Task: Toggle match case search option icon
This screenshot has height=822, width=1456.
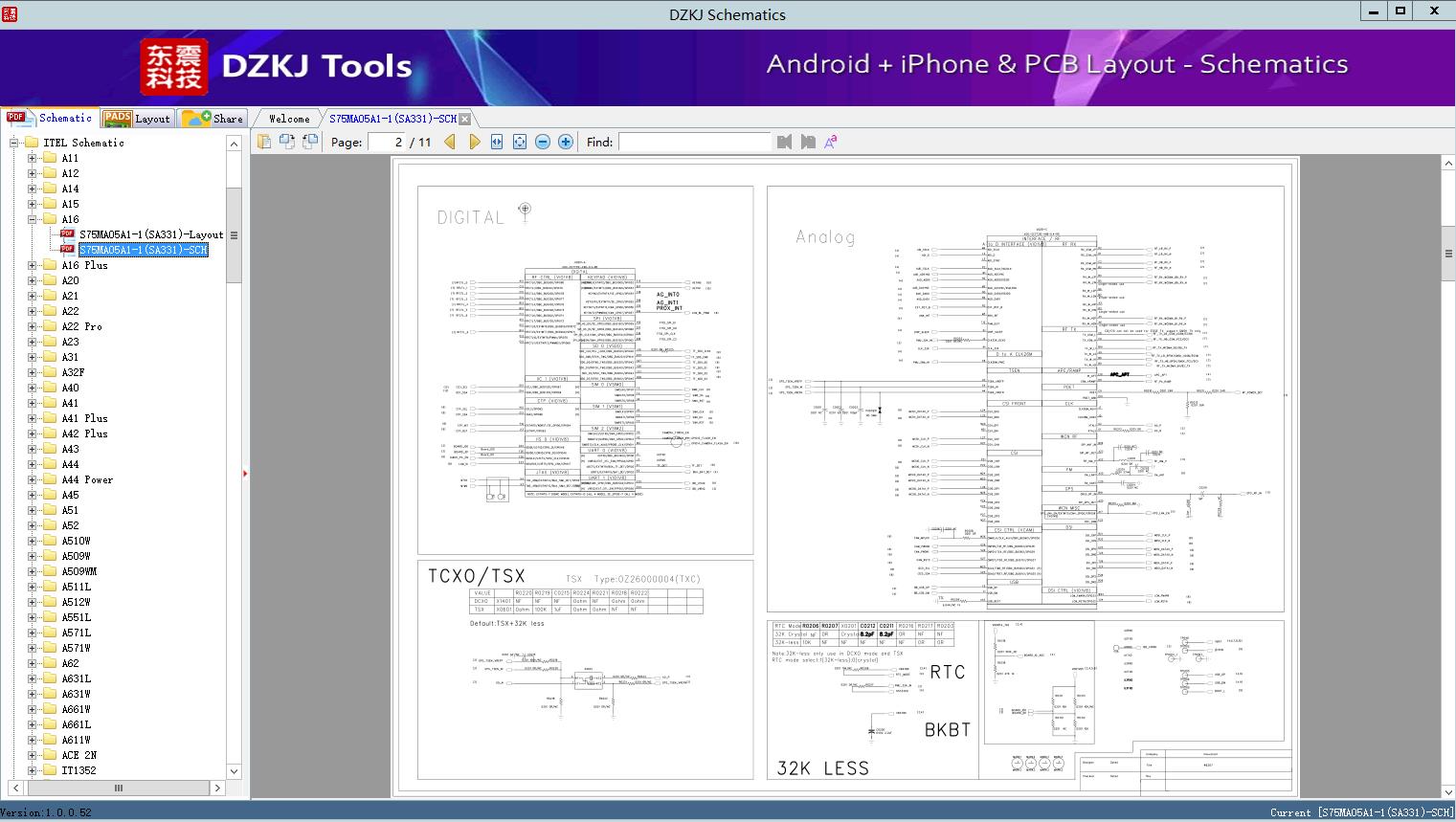Action: coord(831,142)
